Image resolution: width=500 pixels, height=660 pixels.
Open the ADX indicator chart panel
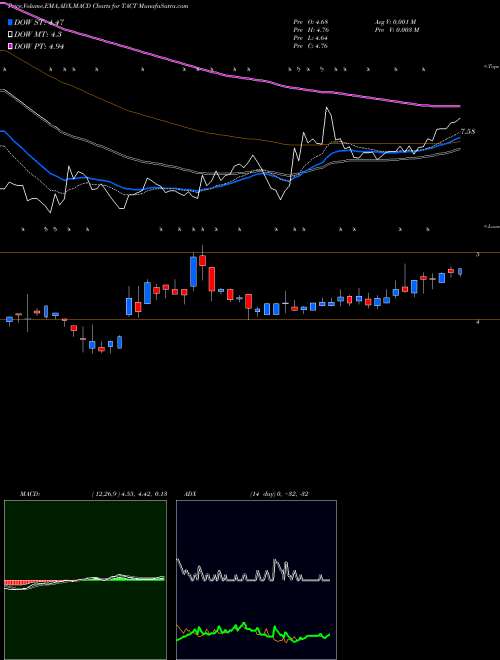[x=256, y=580]
